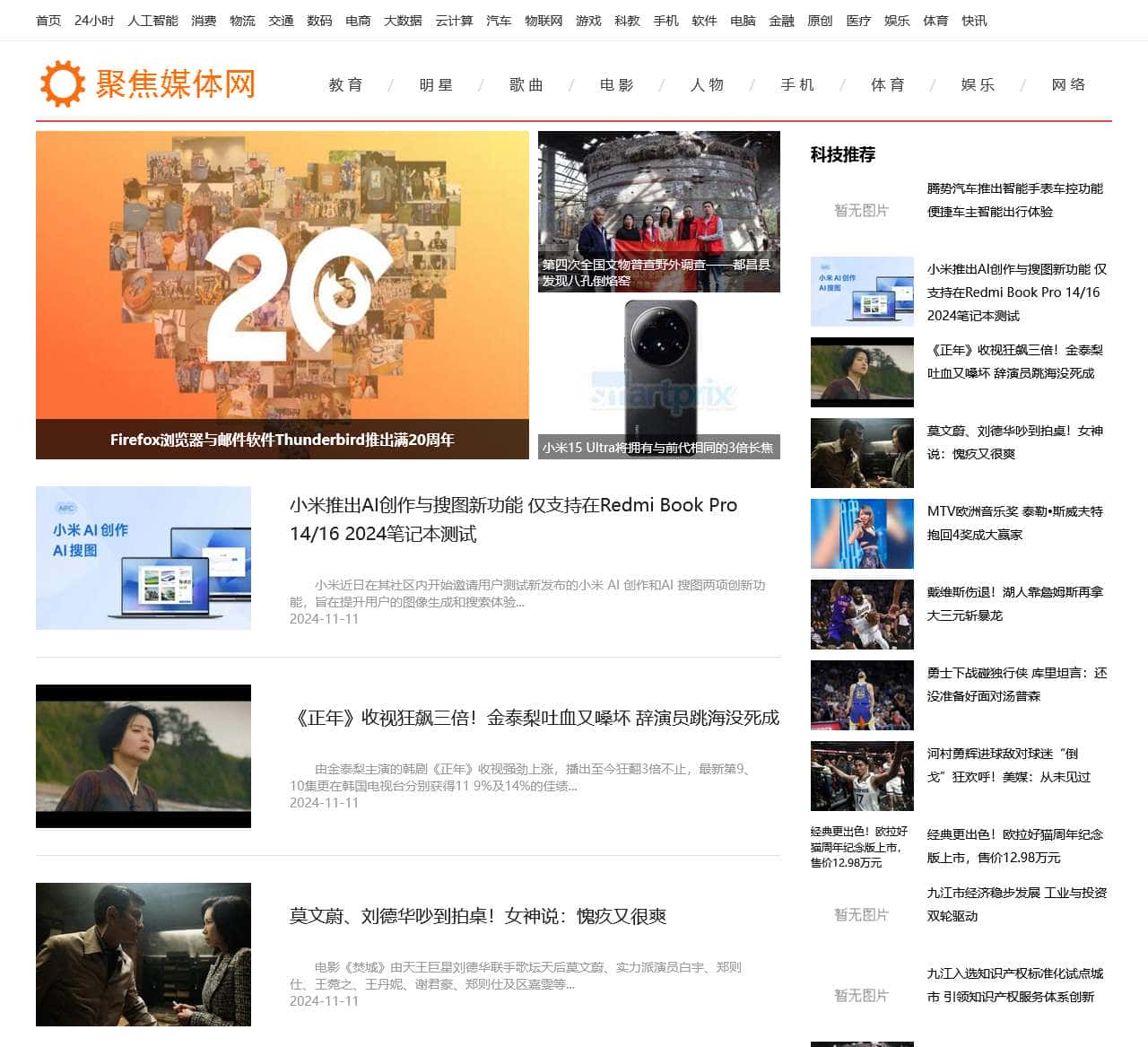Click the 聚焦媒体网 site title text
Viewport: 1148px width, 1047px height.
[176, 84]
